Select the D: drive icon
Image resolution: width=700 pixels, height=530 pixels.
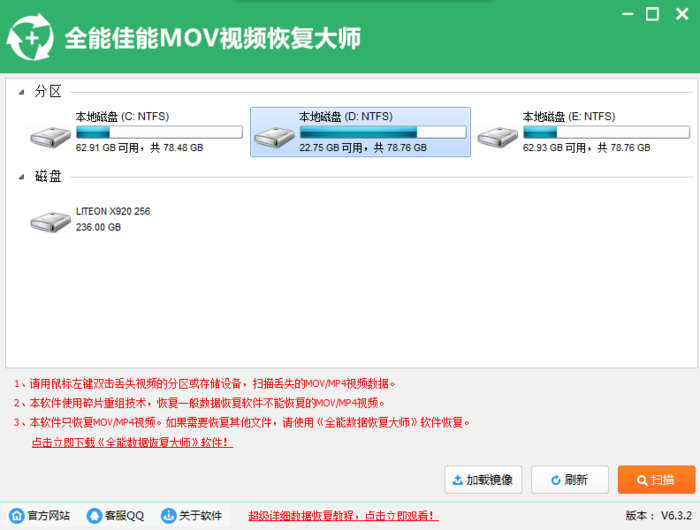click(274, 137)
